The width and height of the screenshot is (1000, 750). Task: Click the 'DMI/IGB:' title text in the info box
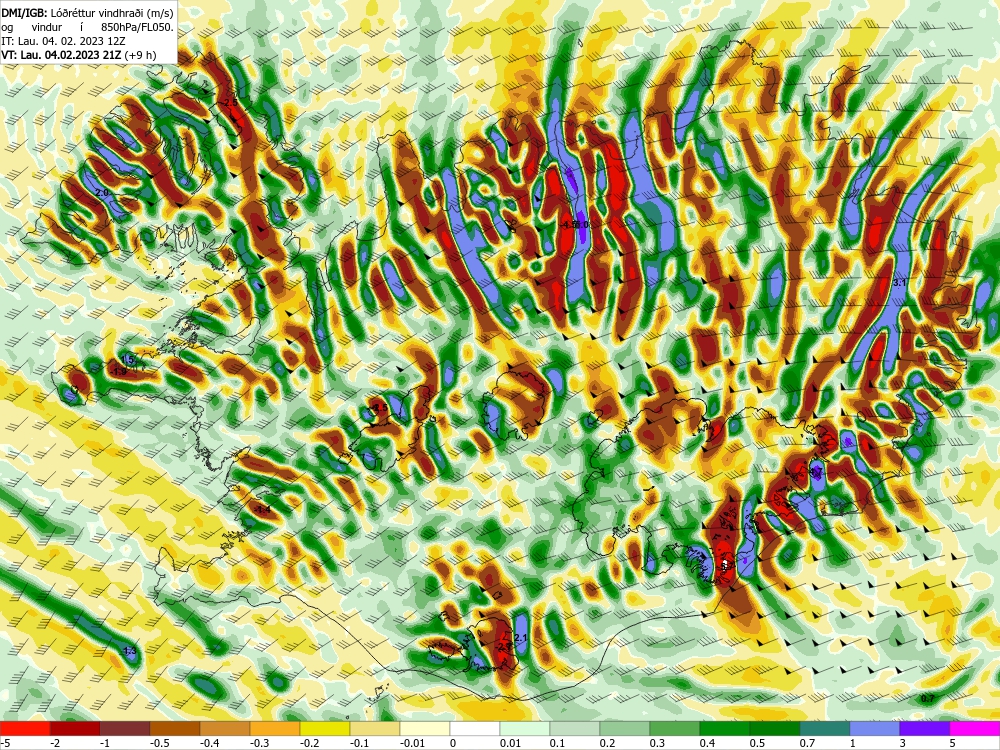point(24,13)
